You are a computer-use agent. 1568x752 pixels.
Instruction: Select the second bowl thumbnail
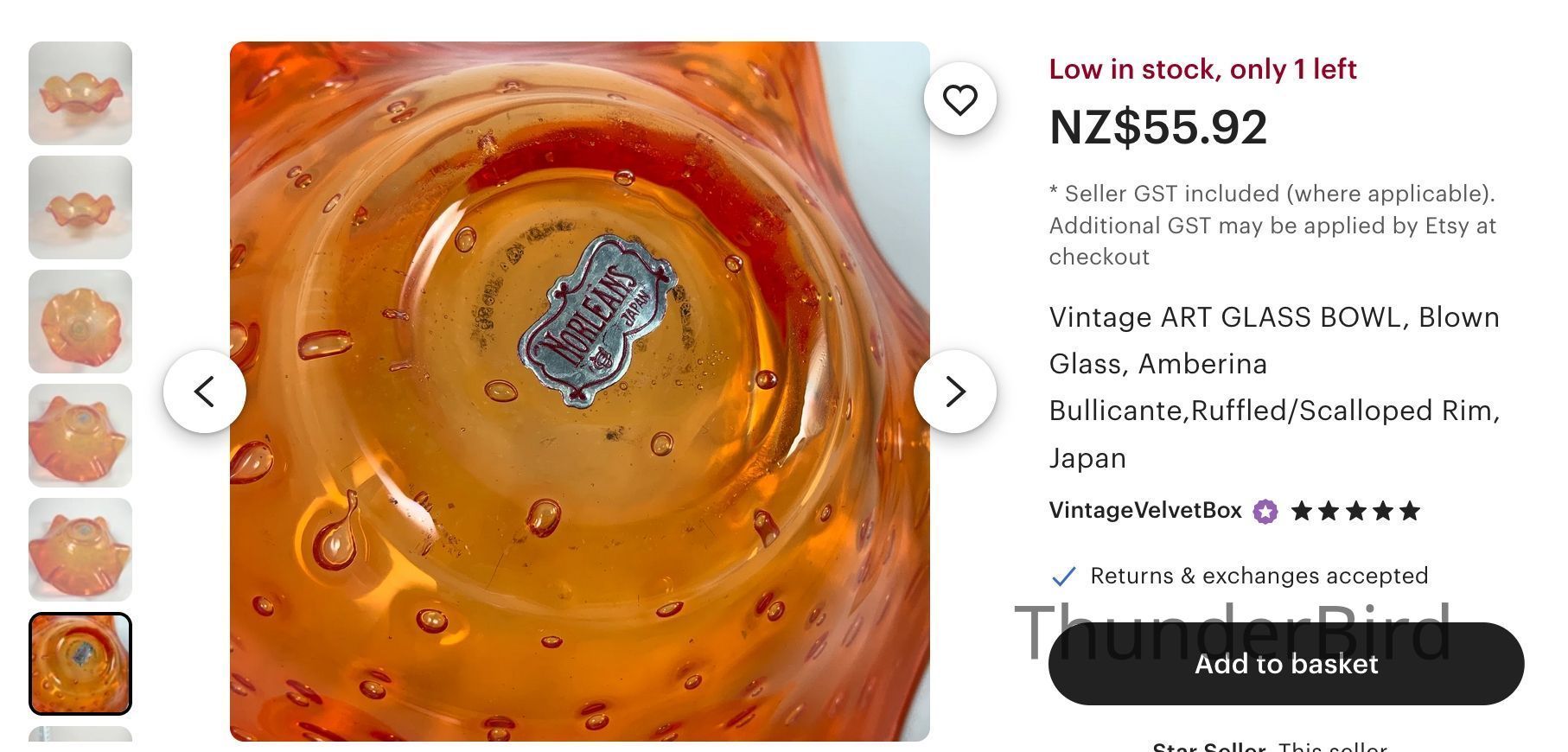point(80,207)
